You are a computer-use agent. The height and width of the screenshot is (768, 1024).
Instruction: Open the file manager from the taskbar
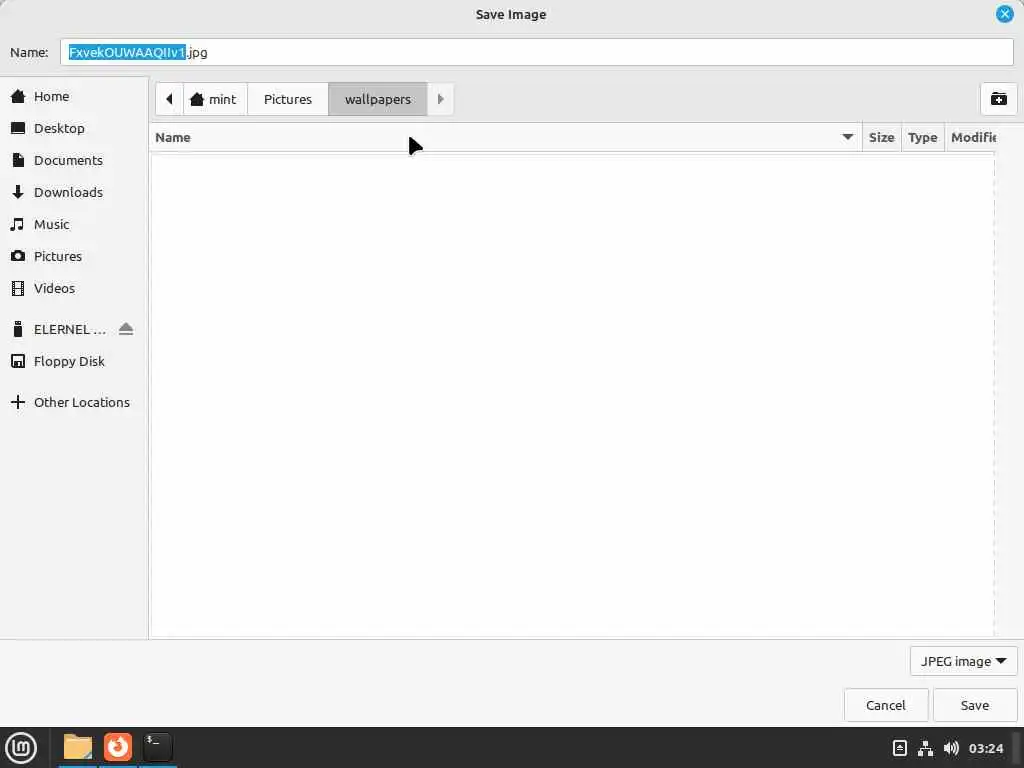point(78,747)
